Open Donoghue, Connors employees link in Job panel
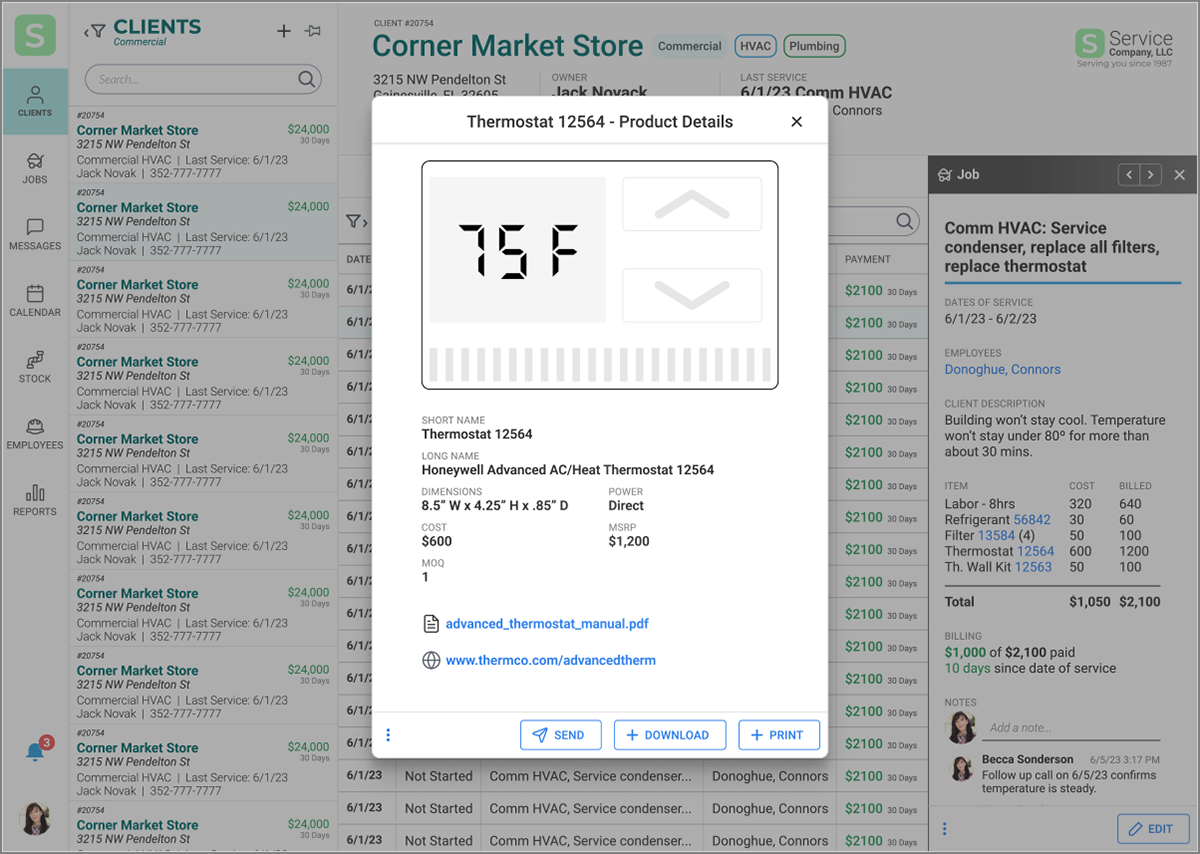Image resolution: width=1200 pixels, height=854 pixels. [1003, 370]
